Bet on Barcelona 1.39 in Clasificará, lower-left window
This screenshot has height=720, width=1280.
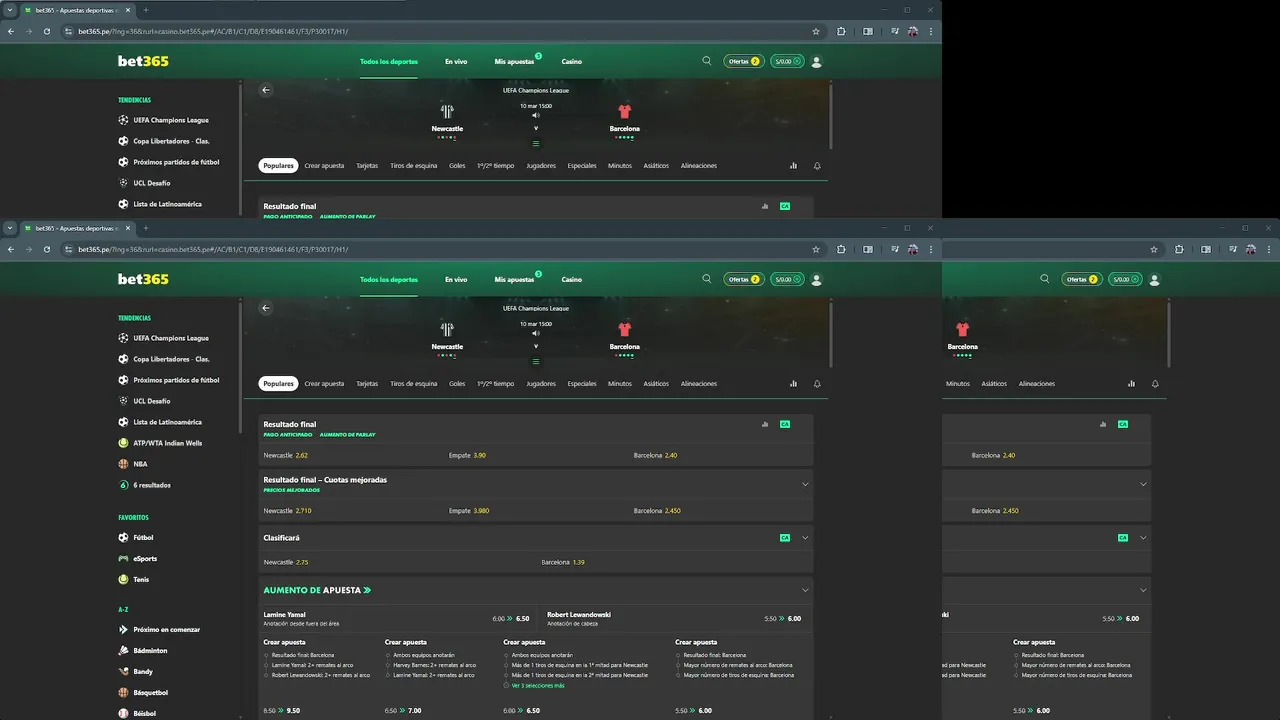tap(563, 562)
